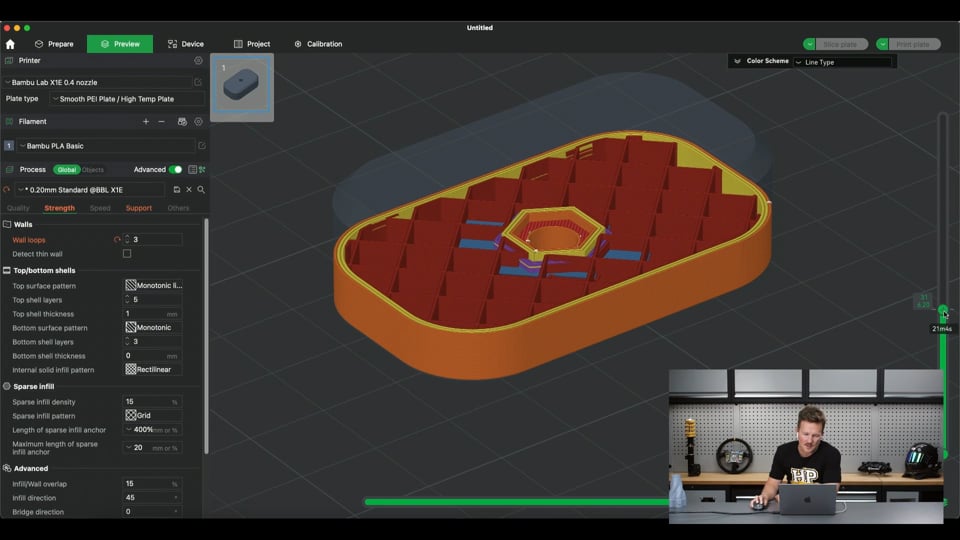The image size is (960, 540).
Task: Discard process preset changes with X
Action: 189,190
